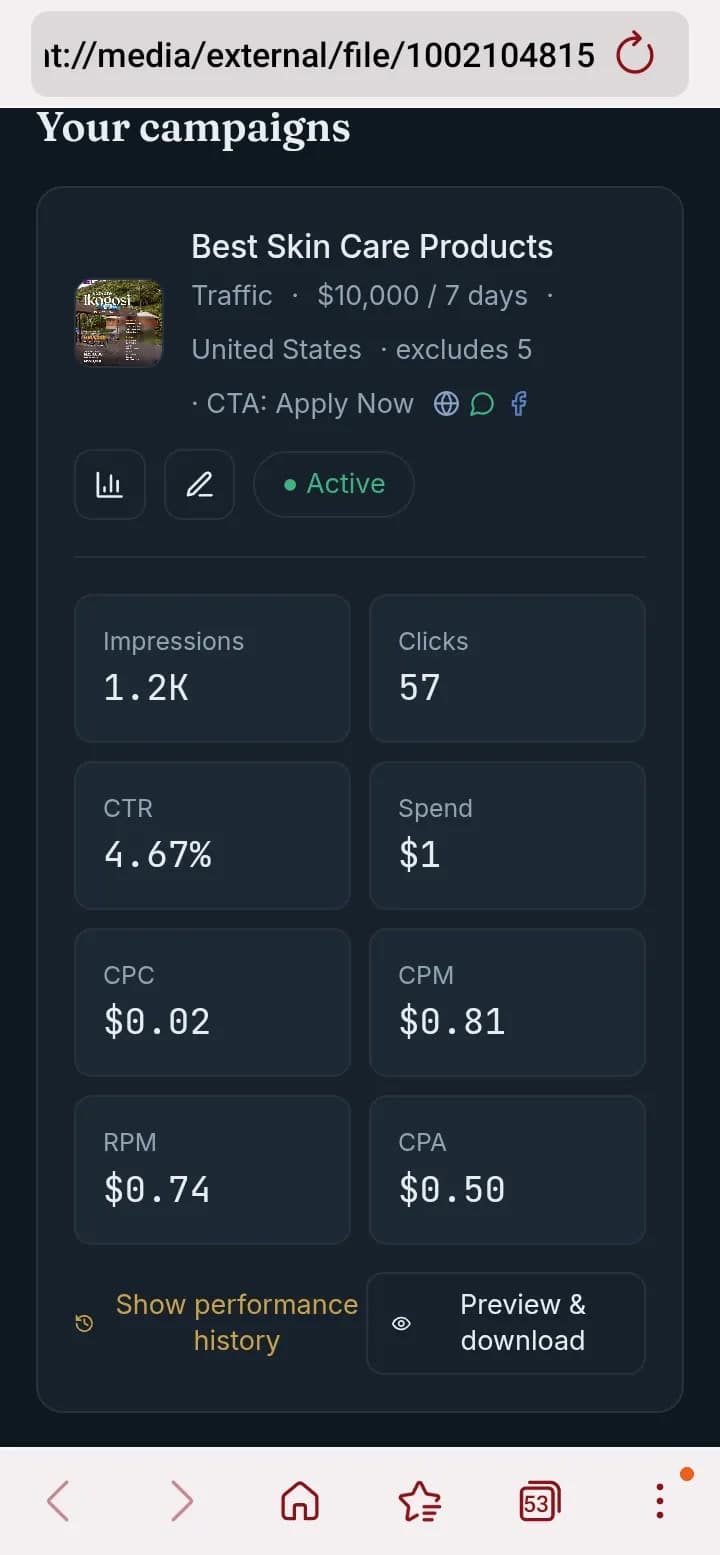The height and width of the screenshot is (1555, 720).
Task: Tap the browser address bar URL
Action: (x=319, y=54)
